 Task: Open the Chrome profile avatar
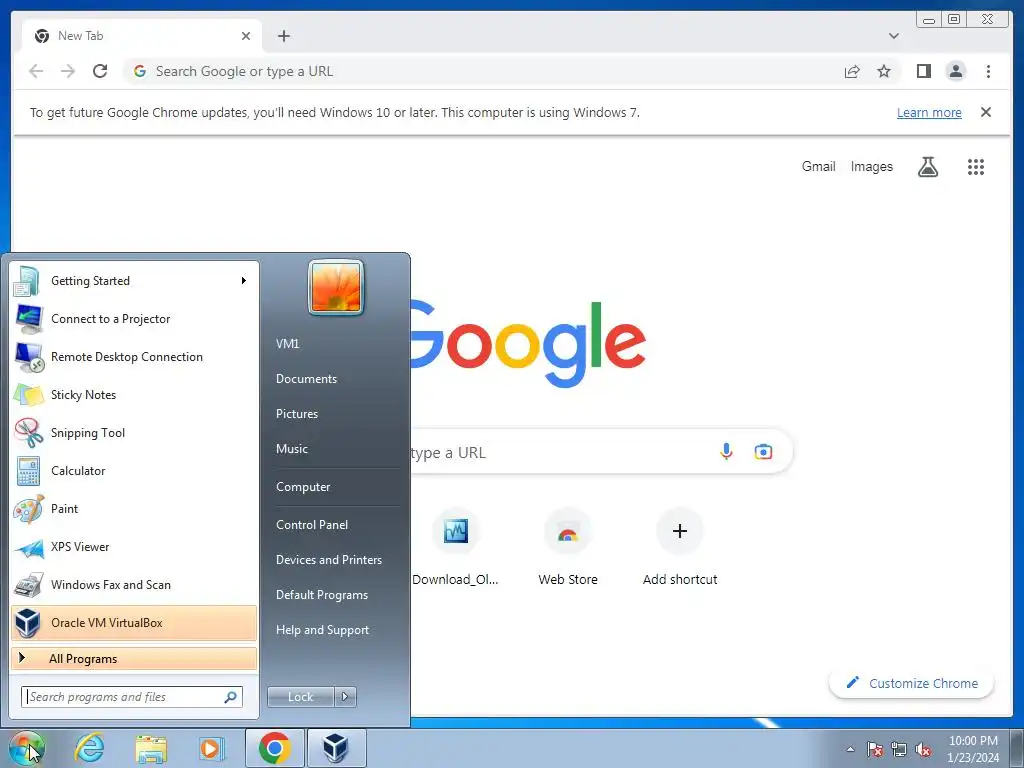tap(955, 71)
